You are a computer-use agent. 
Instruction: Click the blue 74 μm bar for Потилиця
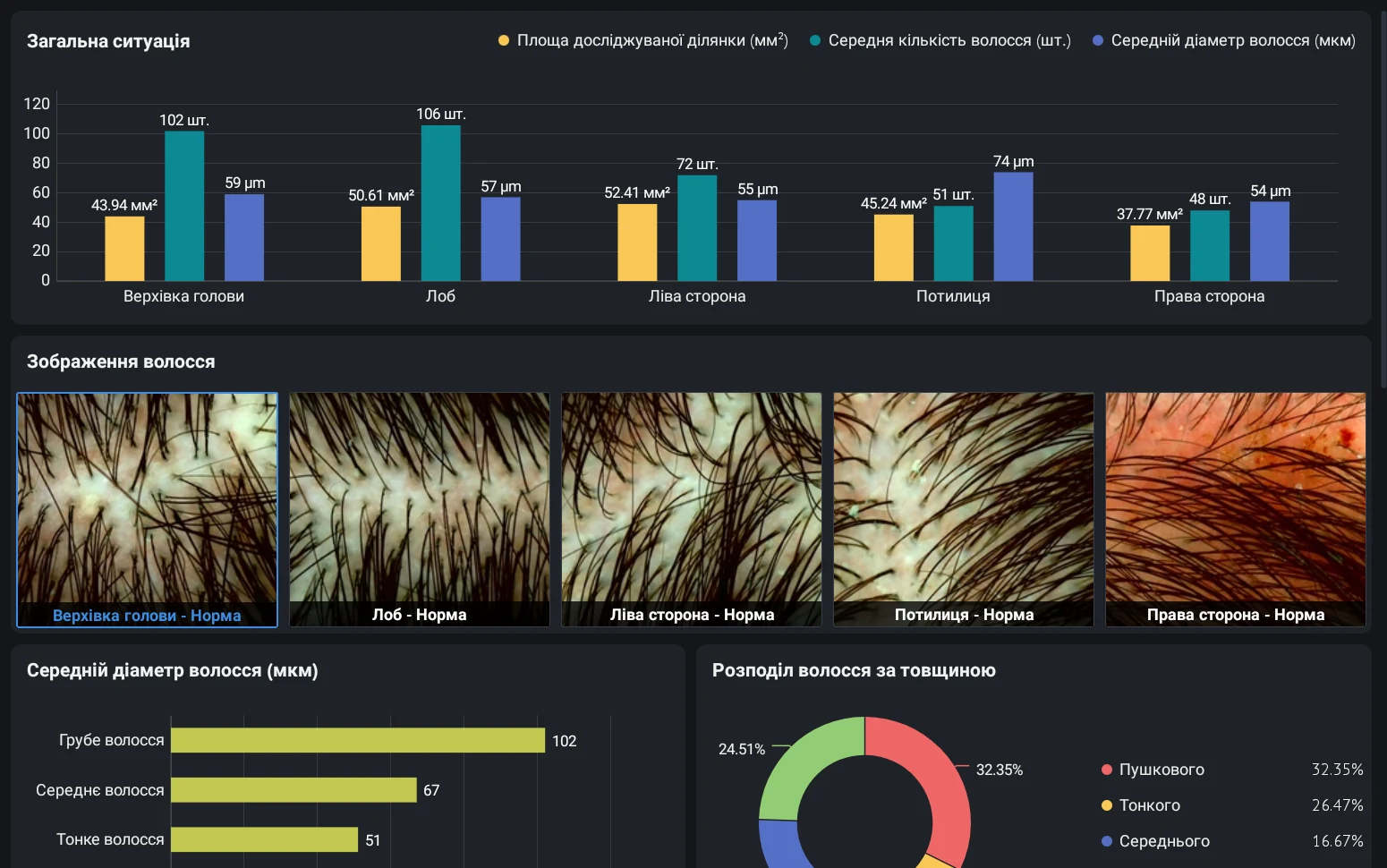(x=1013, y=226)
